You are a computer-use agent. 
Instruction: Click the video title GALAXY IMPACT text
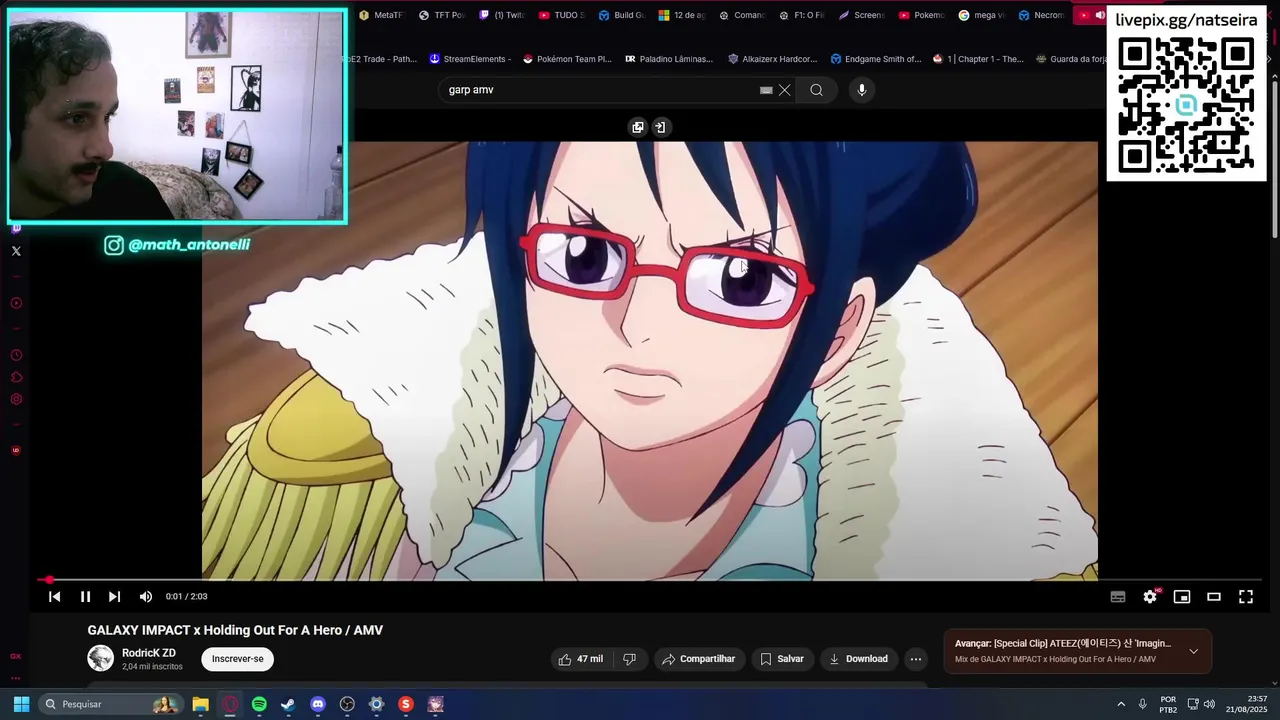235,630
